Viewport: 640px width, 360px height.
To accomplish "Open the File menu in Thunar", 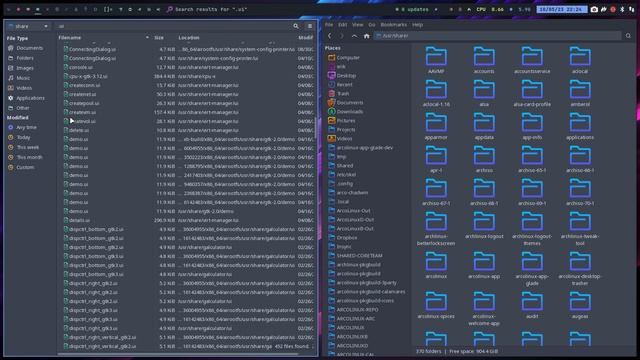I will (x=329, y=24).
